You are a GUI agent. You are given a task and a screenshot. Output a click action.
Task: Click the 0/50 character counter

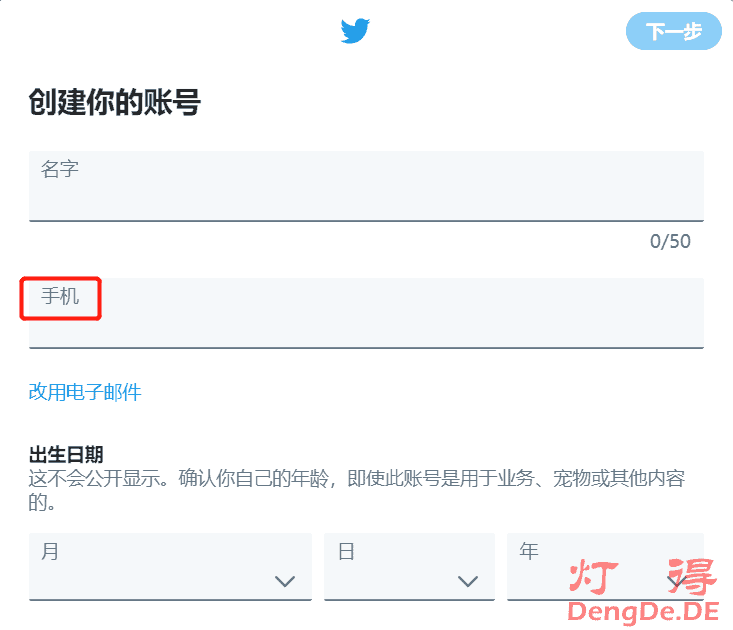[x=670, y=242]
